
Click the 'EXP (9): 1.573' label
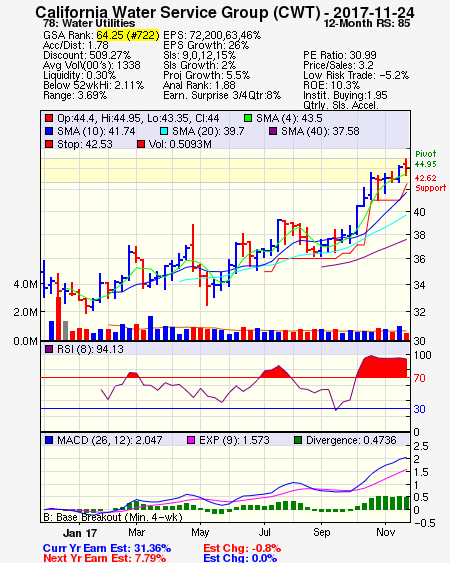(234, 440)
